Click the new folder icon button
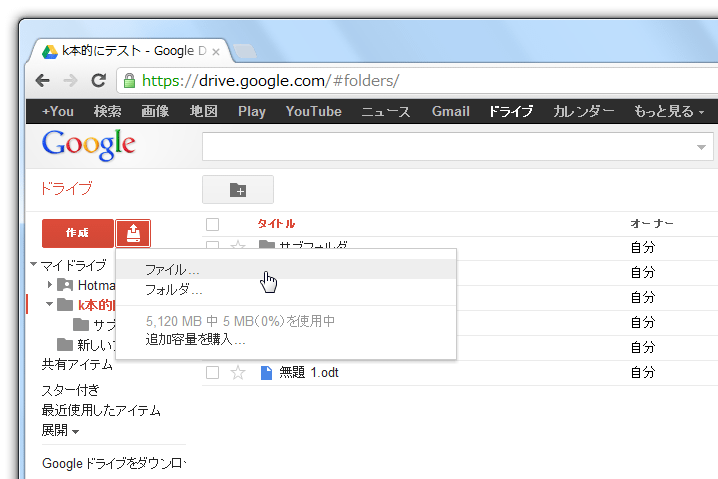 click(238, 190)
